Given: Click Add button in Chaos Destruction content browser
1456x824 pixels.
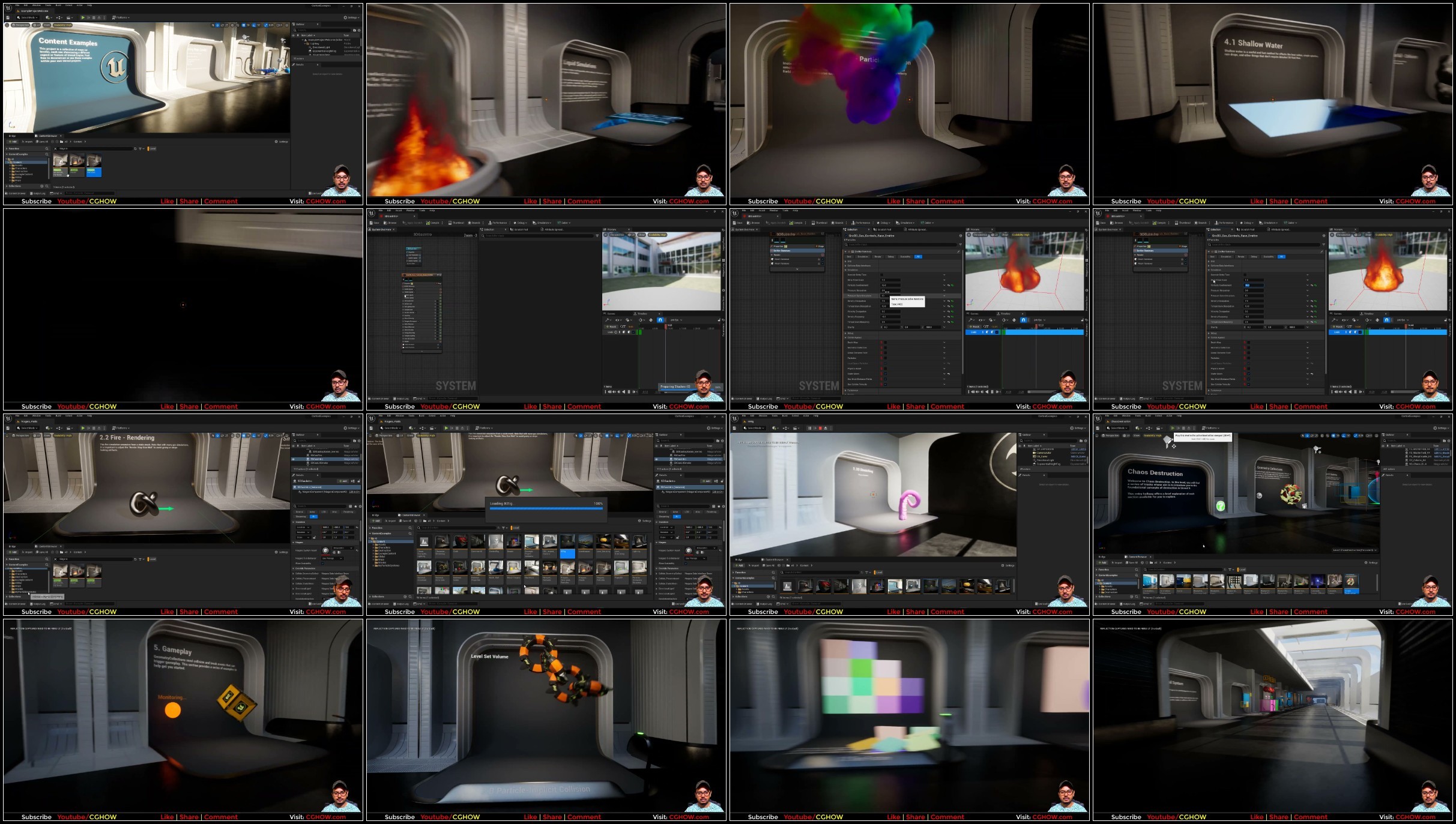Looking at the screenshot, I should 1102,562.
